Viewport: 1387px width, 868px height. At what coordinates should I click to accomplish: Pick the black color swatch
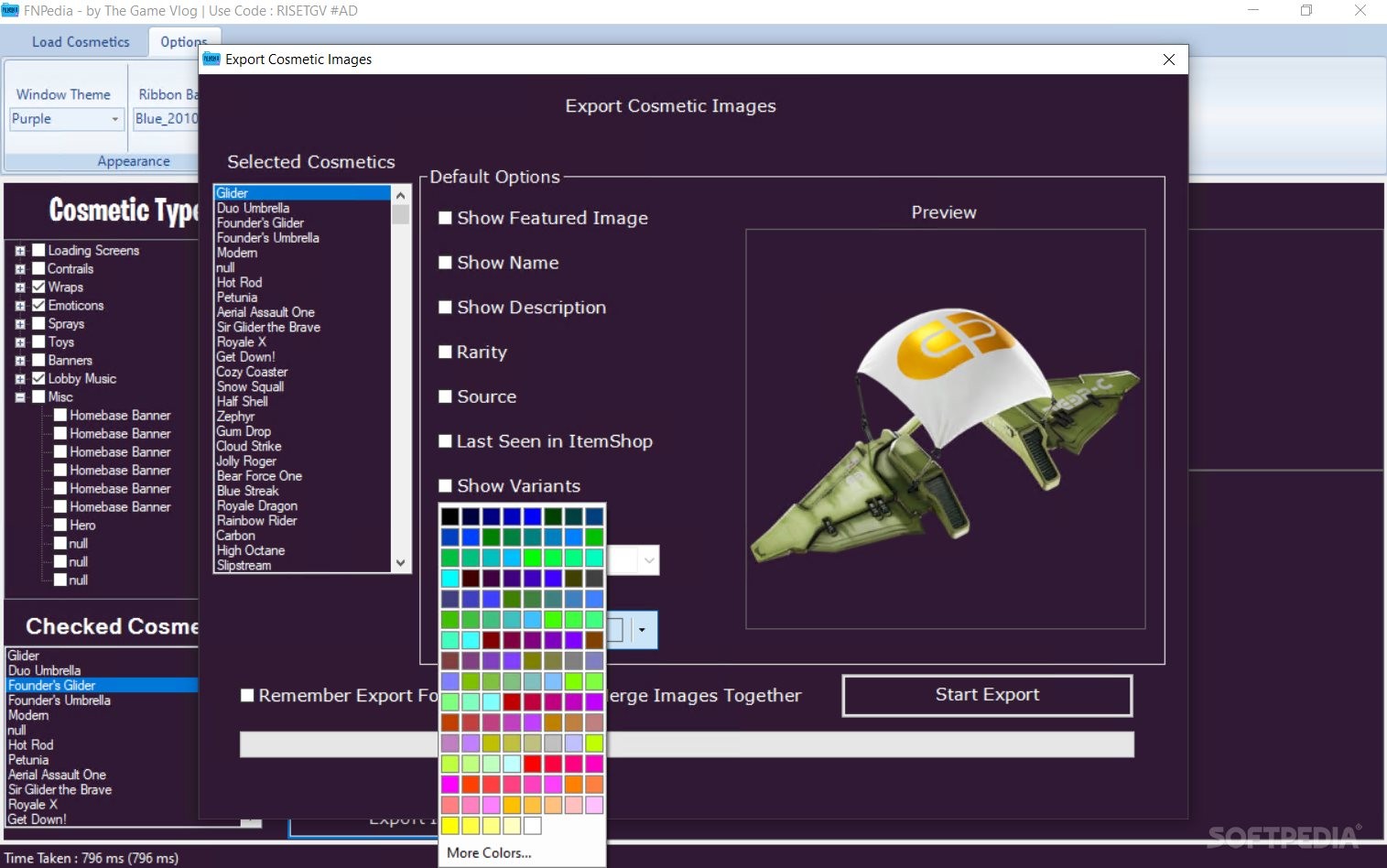tap(450, 517)
